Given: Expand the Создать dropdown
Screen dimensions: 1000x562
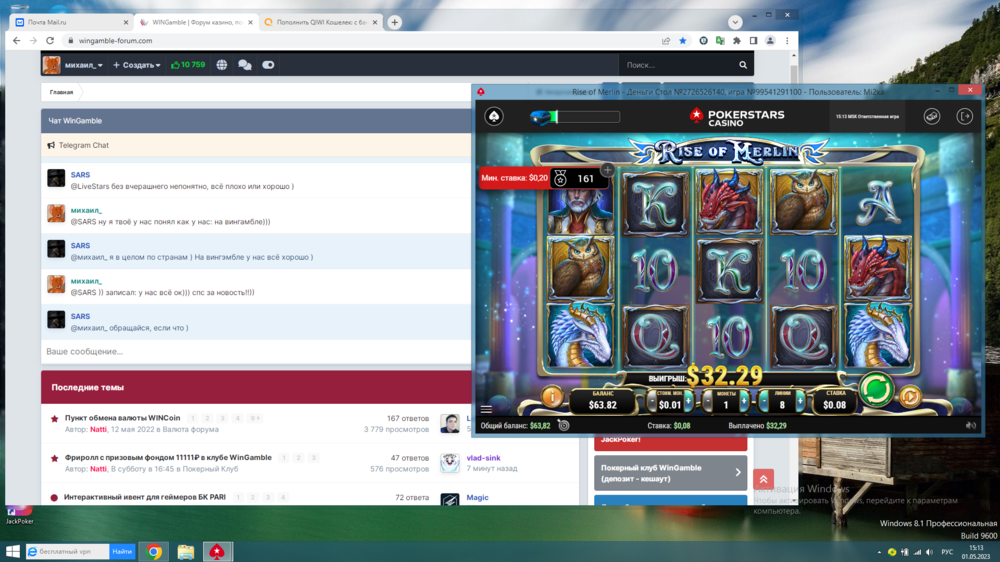Looking at the screenshot, I should 137,65.
